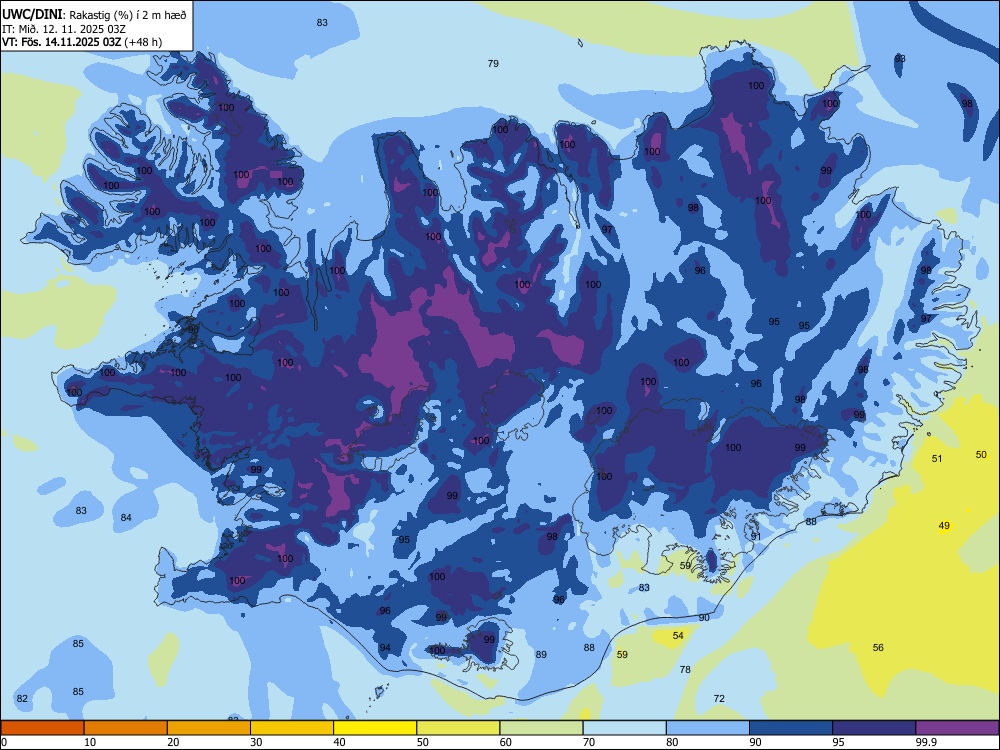Click the '50' value at the eastern edge
Image resolution: width=1000 pixels, height=750 pixels.
981,454
